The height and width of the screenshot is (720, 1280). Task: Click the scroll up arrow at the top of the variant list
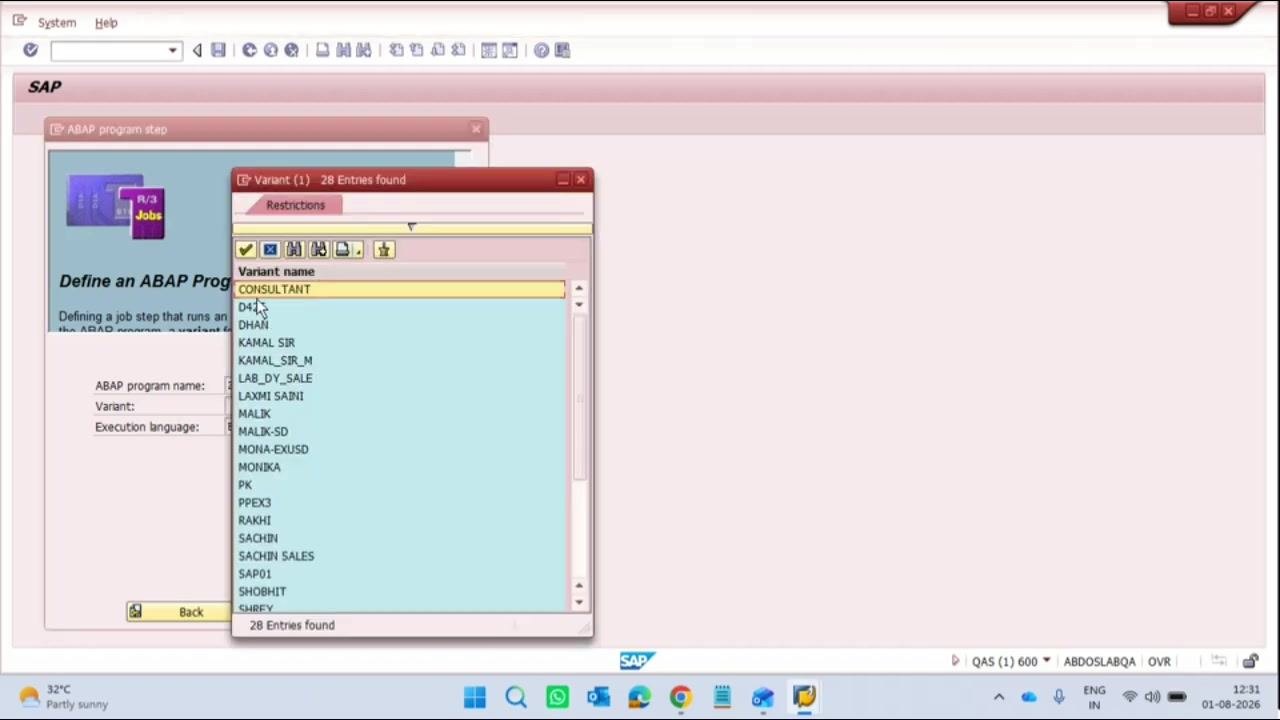point(578,288)
